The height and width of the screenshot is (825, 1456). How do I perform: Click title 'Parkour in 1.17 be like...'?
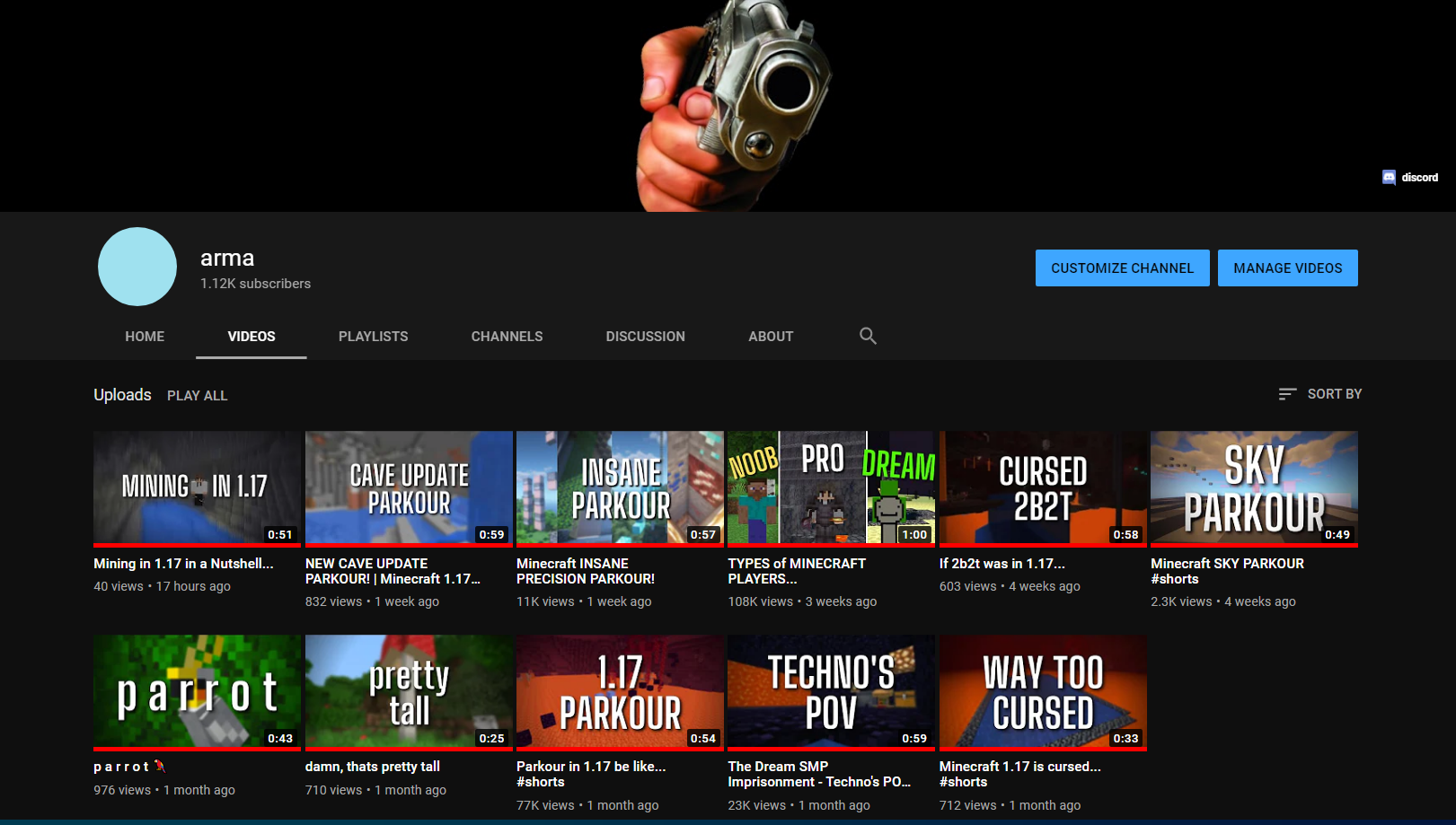pos(591,774)
